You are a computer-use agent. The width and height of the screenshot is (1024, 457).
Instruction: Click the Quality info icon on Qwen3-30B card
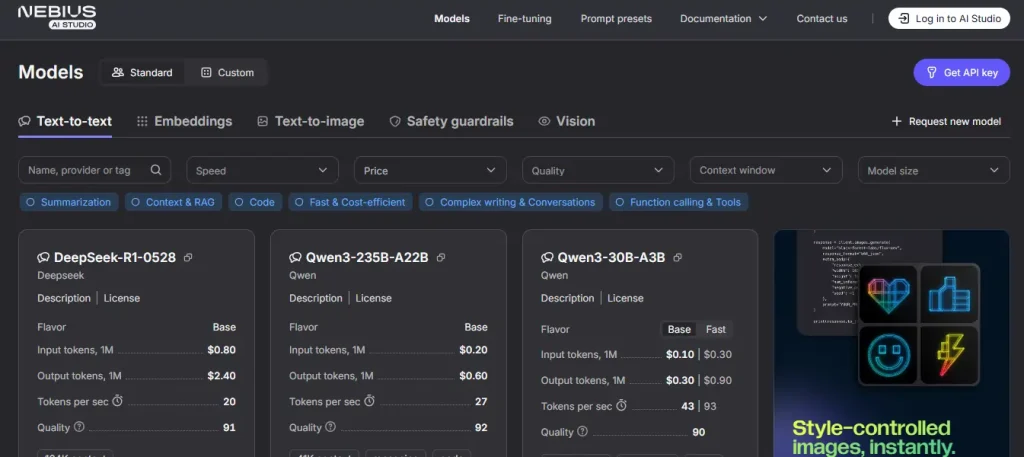583,432
